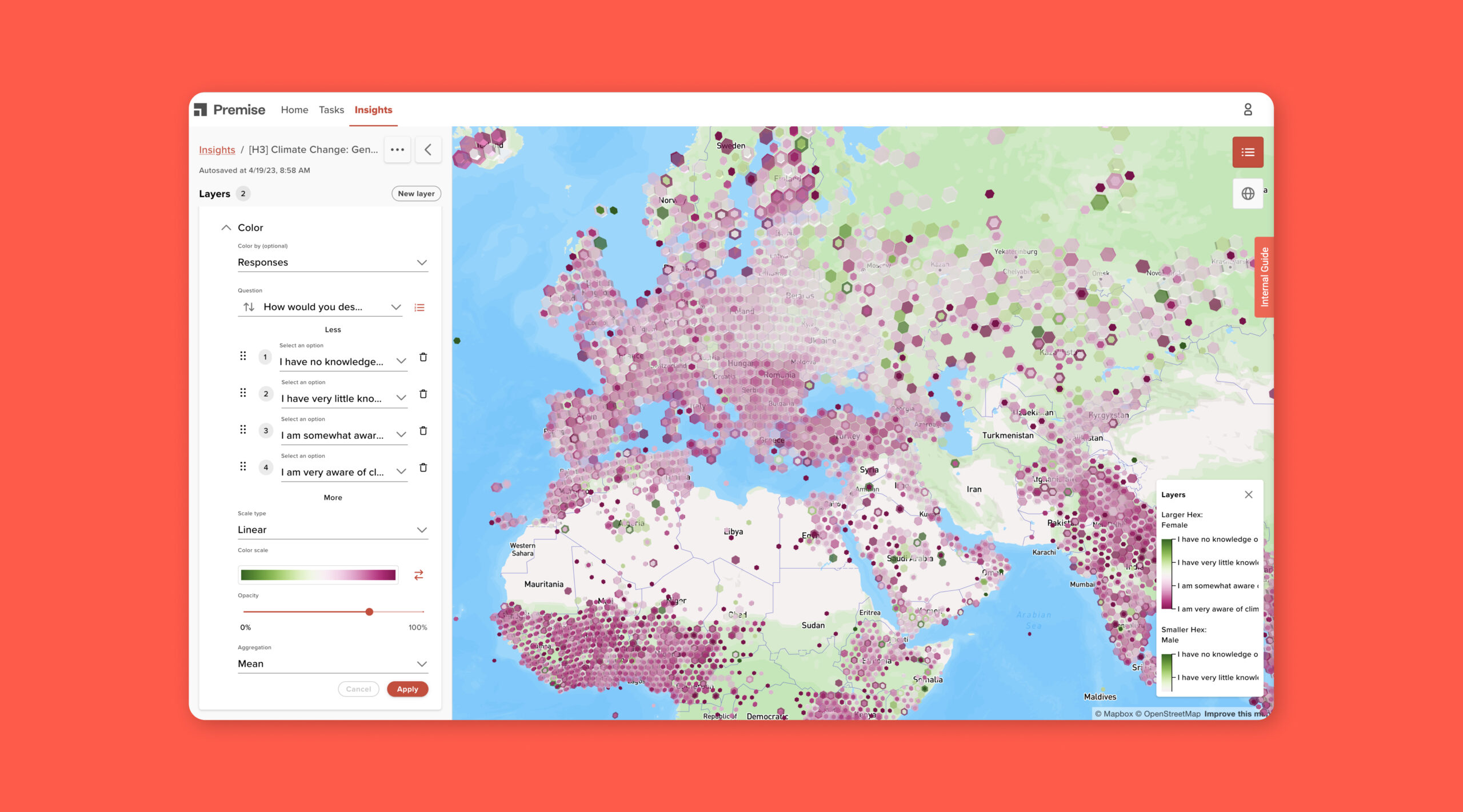Image resolution: width=1463 pixels, height=812 pixels.
Task: Select the Insights tab
Action: (x=373, y=110)
